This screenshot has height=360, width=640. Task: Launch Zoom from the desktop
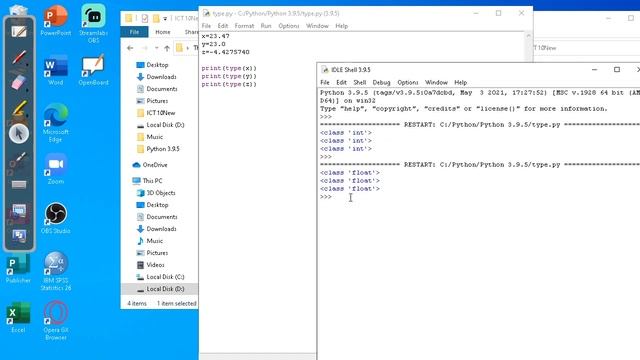click(56, 169)
